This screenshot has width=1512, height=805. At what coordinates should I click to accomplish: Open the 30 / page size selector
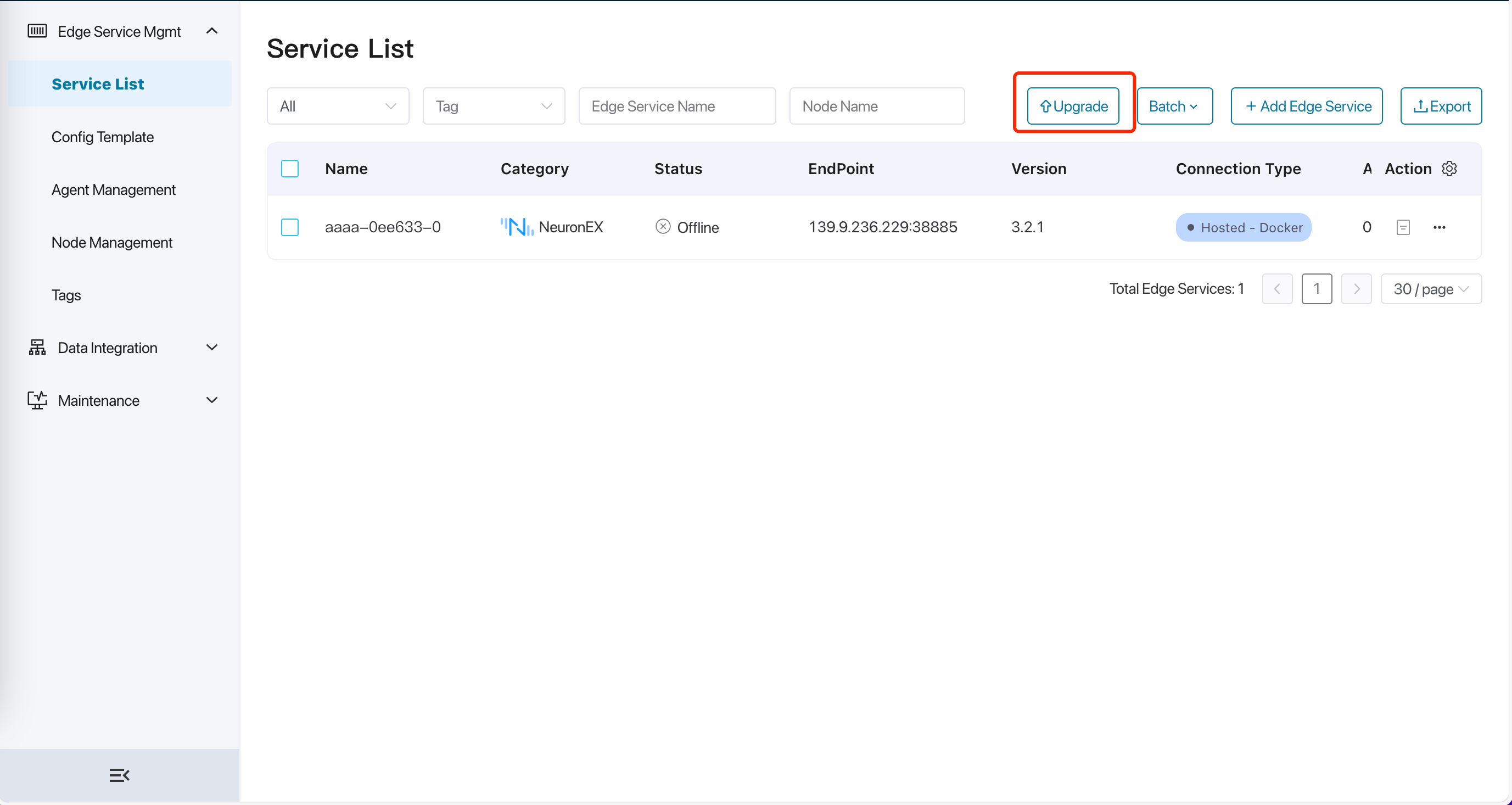[x=1431, y=289]
